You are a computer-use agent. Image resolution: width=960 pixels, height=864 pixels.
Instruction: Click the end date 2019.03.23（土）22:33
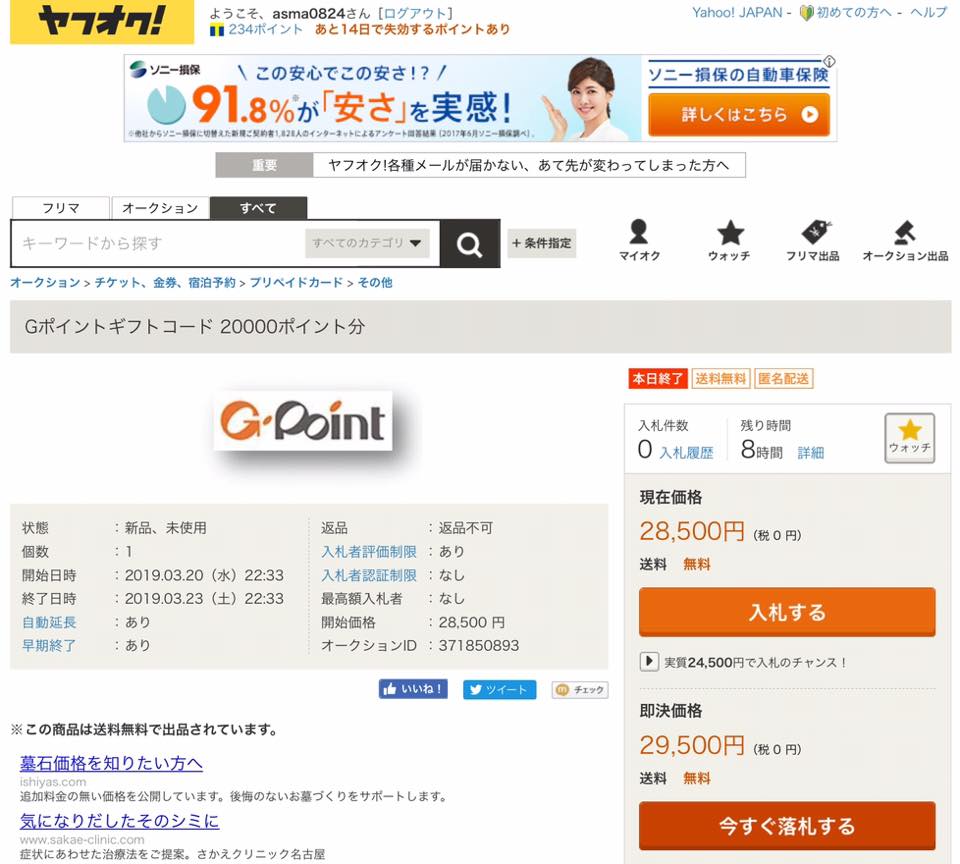click(x=204, y=598)
